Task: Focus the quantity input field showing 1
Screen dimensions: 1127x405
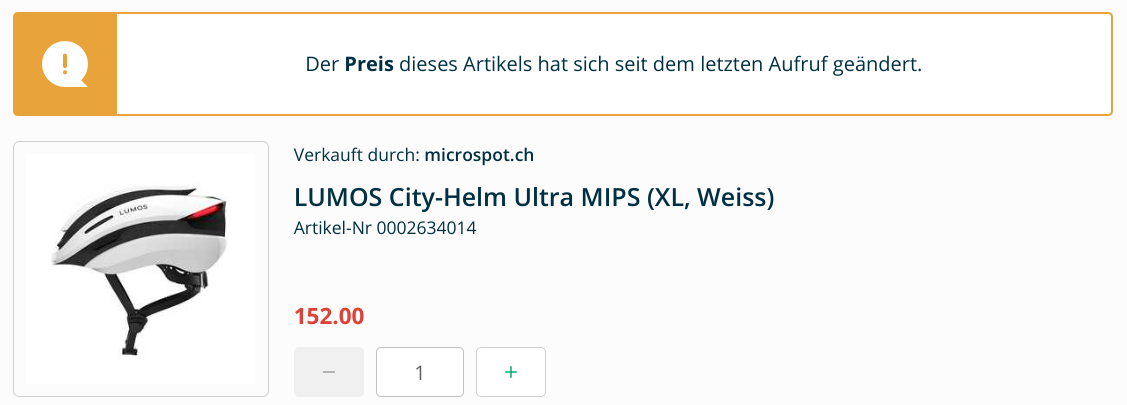Action: (x=420, y=372)
